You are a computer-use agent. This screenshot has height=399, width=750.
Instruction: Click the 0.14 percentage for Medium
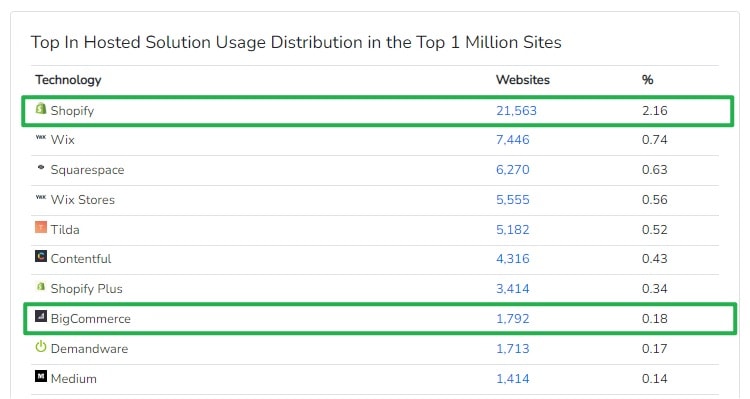point(655,379)
